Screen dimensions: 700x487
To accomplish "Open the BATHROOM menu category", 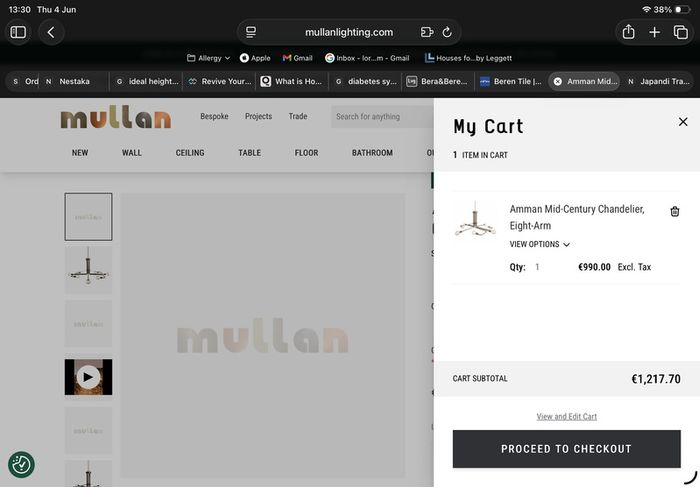I will (x=372, y=153).
